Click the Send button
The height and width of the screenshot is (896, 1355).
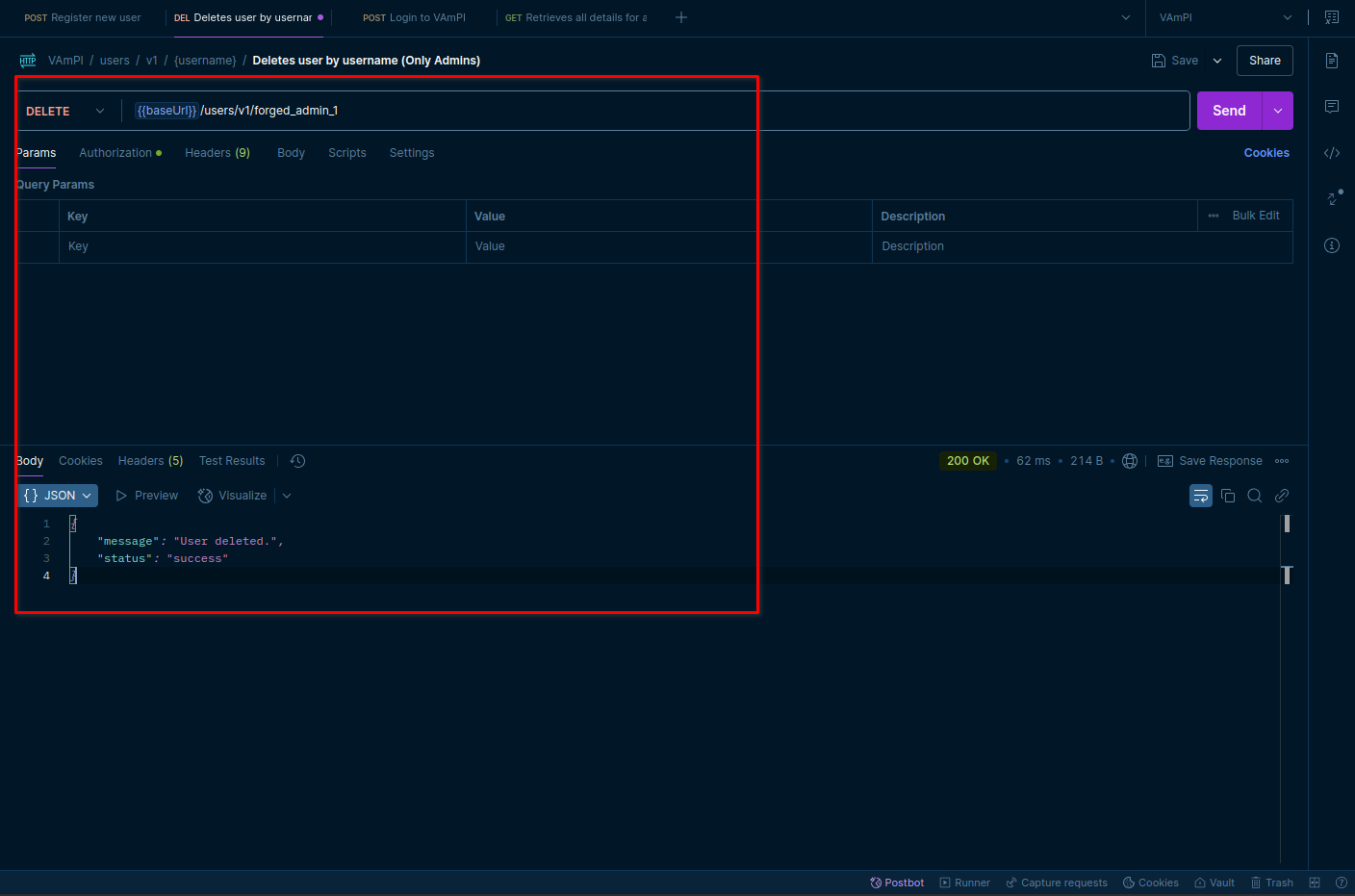(1229, 111)
